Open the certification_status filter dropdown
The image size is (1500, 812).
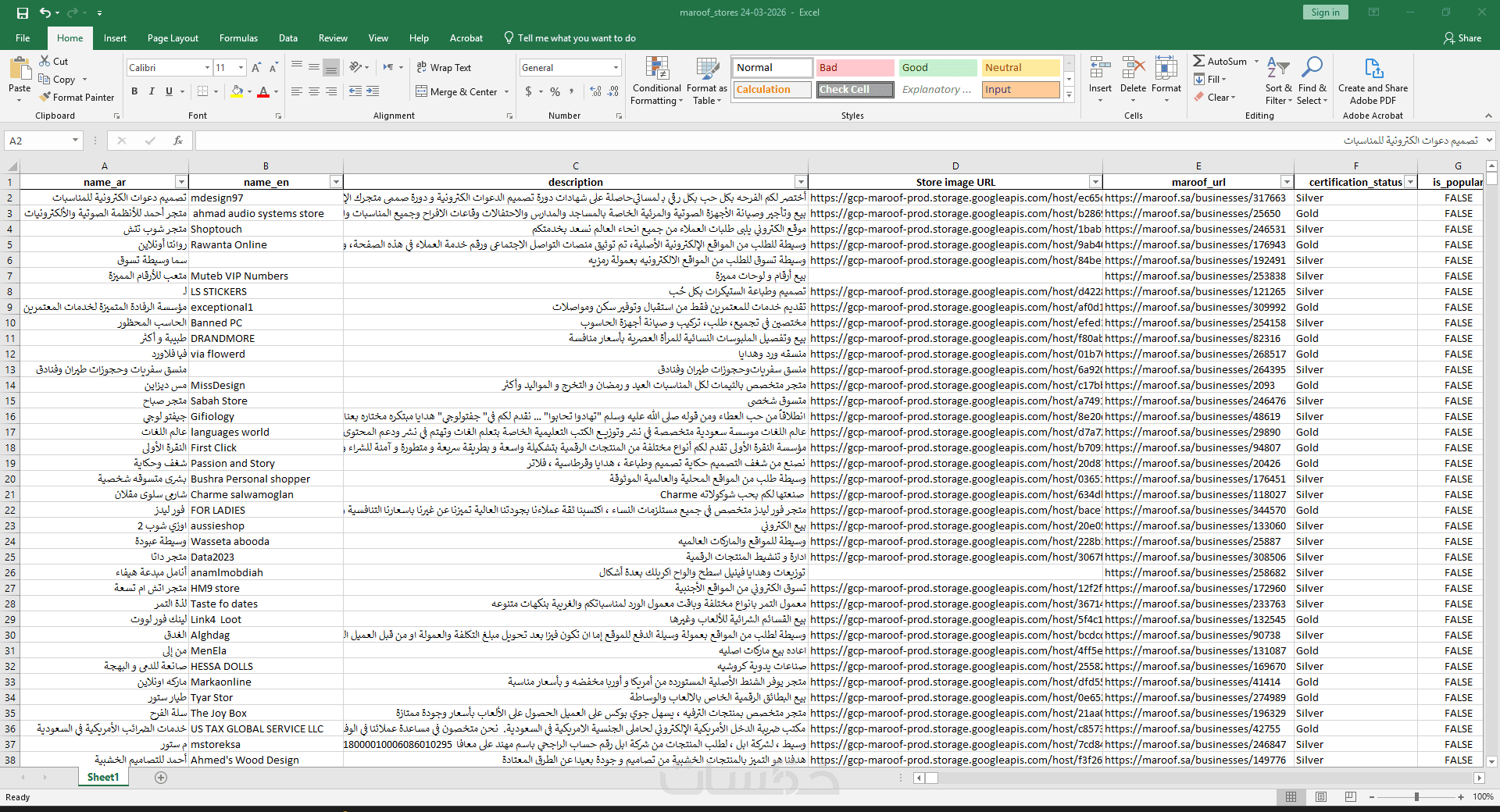click(1410, 182)
